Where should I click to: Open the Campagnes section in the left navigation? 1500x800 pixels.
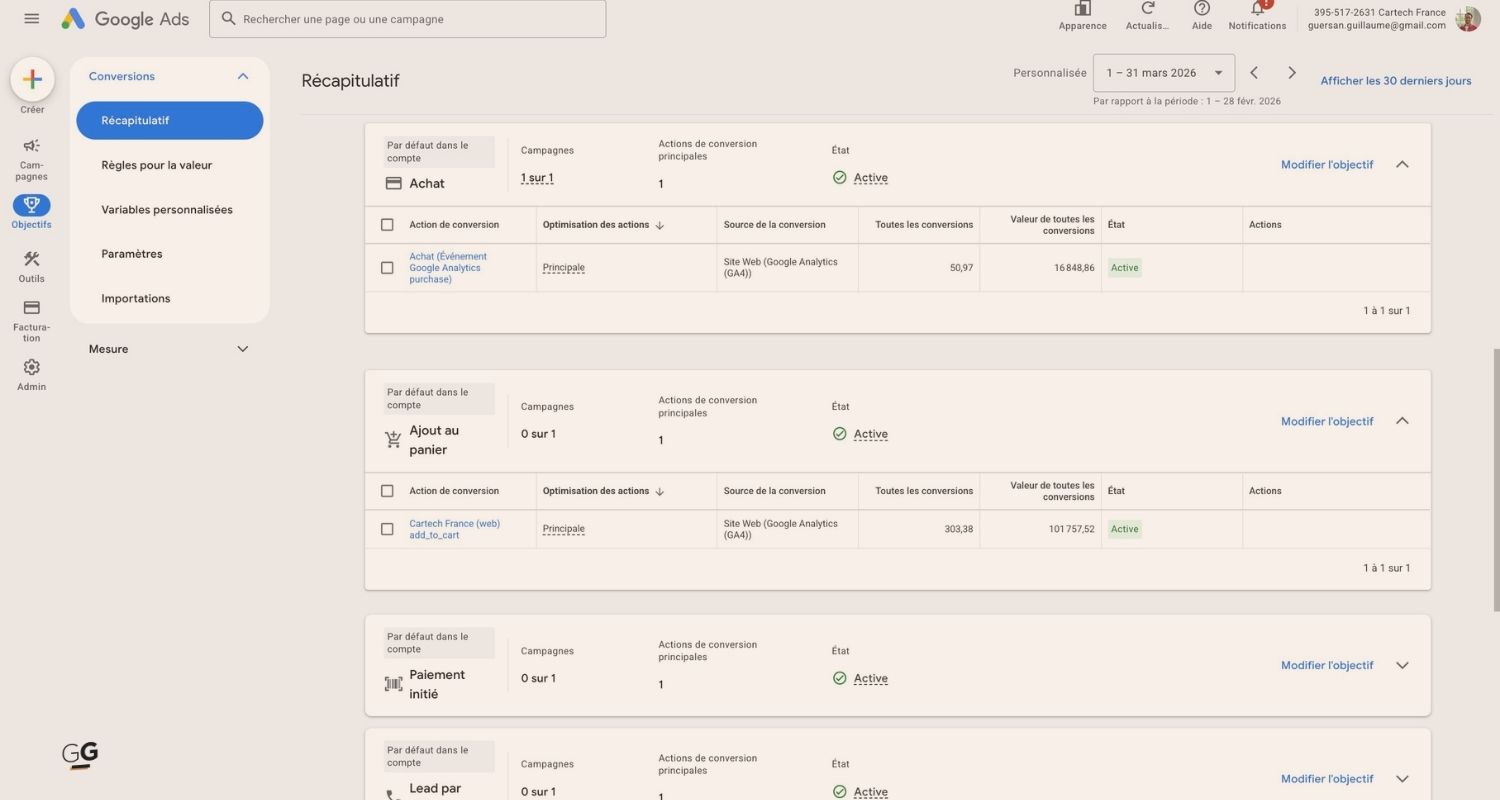tap(31, 155)
